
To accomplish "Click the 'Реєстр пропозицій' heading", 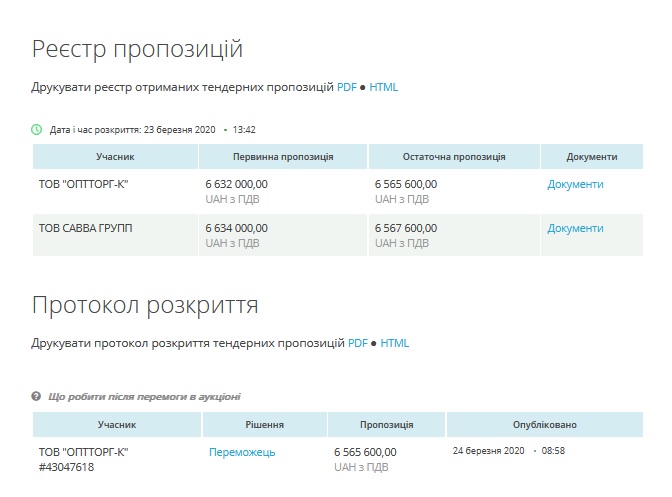I will 138,49.
